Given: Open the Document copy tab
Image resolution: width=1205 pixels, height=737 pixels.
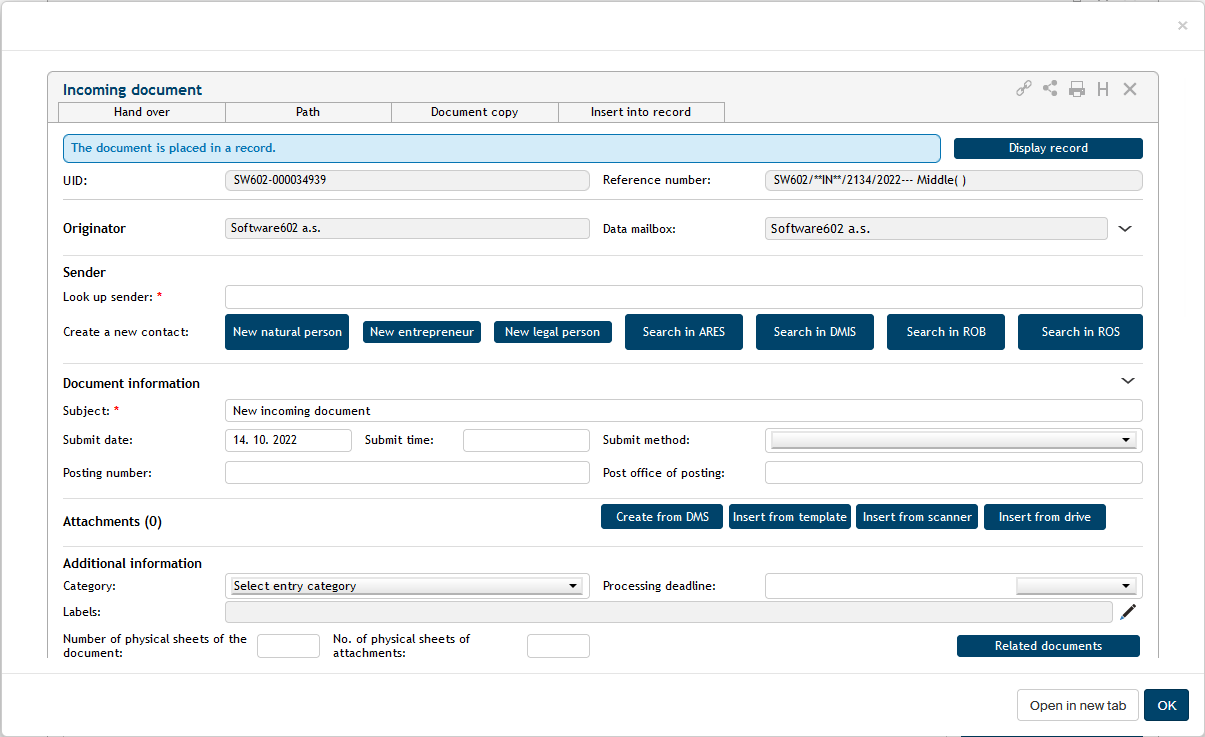Looking at the screenshot, I should tap(474, 112).
